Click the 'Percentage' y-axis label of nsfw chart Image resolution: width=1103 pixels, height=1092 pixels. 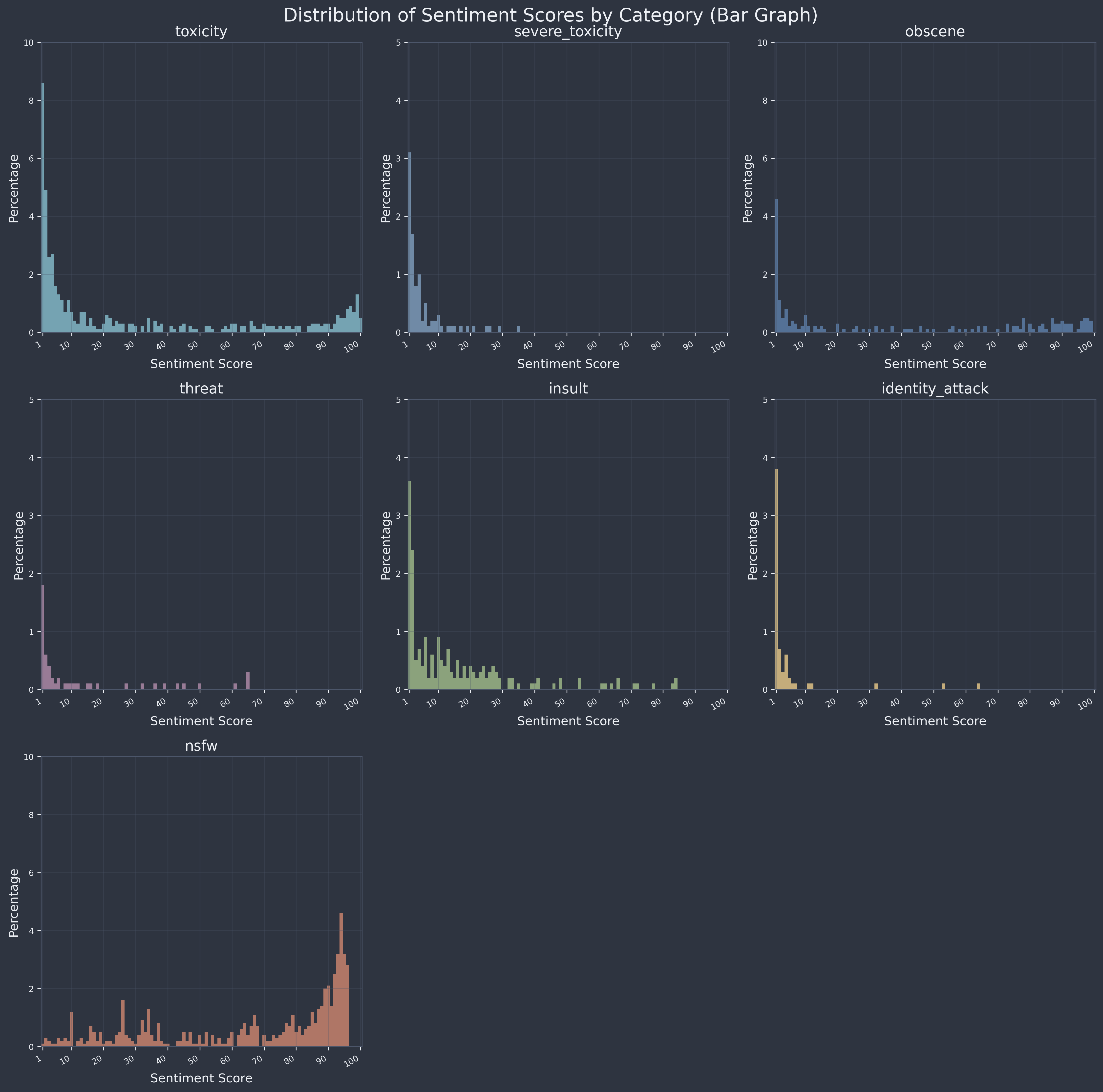tap(14, 903)
